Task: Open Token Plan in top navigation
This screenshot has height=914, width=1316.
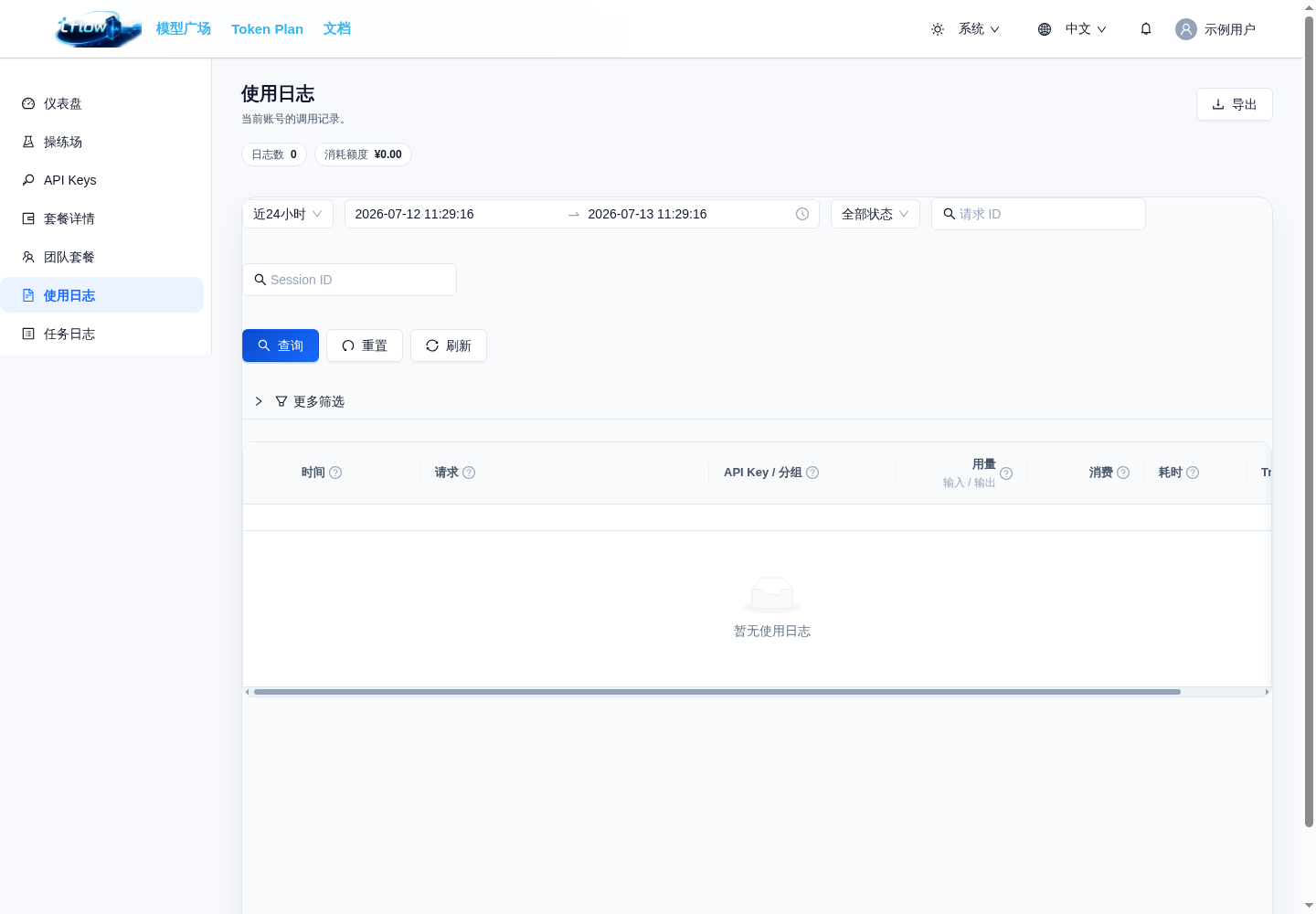Action: (x=267, y=28)
